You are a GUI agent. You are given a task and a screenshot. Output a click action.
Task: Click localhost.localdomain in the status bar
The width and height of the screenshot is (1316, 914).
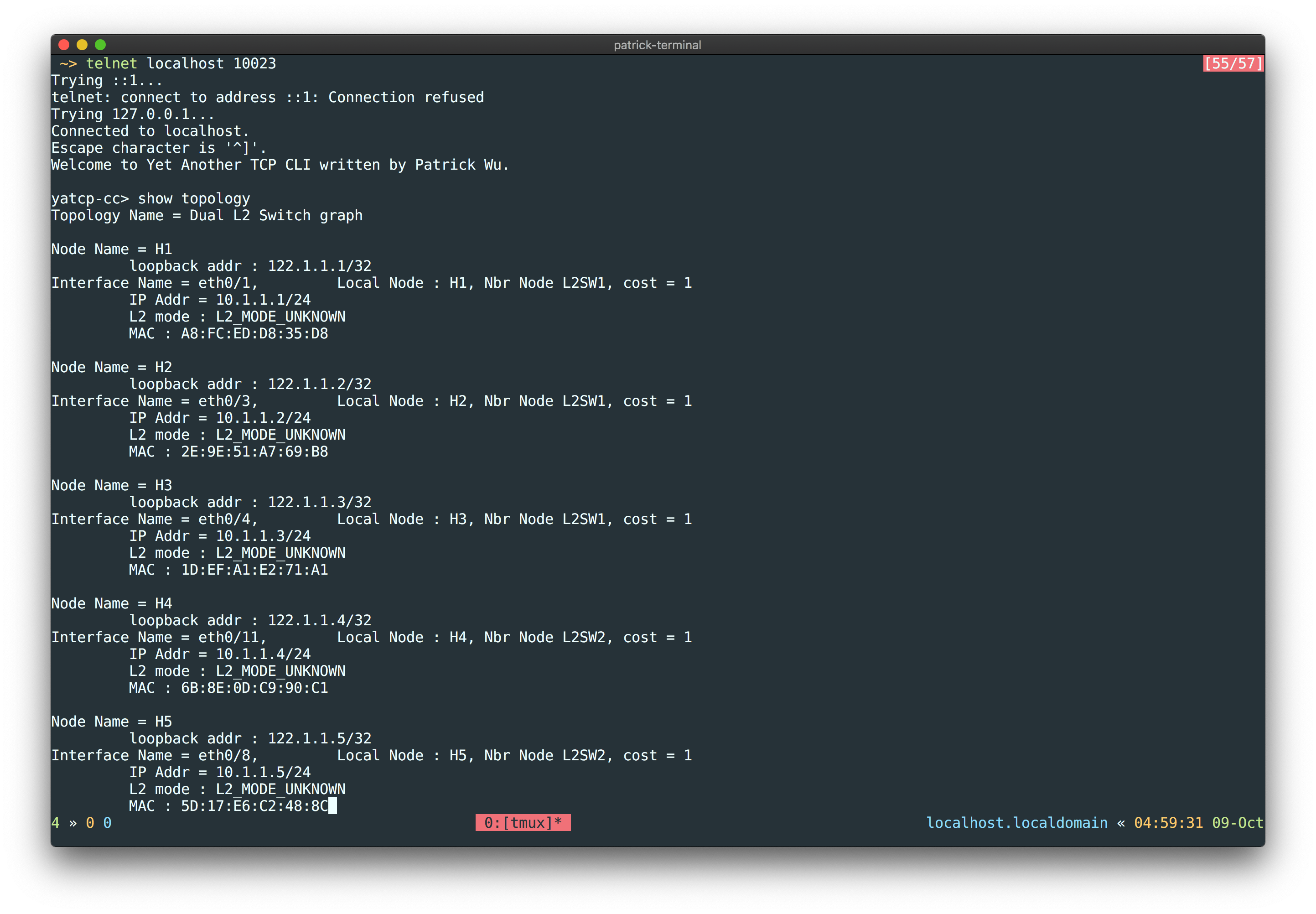click(1016, 823)
